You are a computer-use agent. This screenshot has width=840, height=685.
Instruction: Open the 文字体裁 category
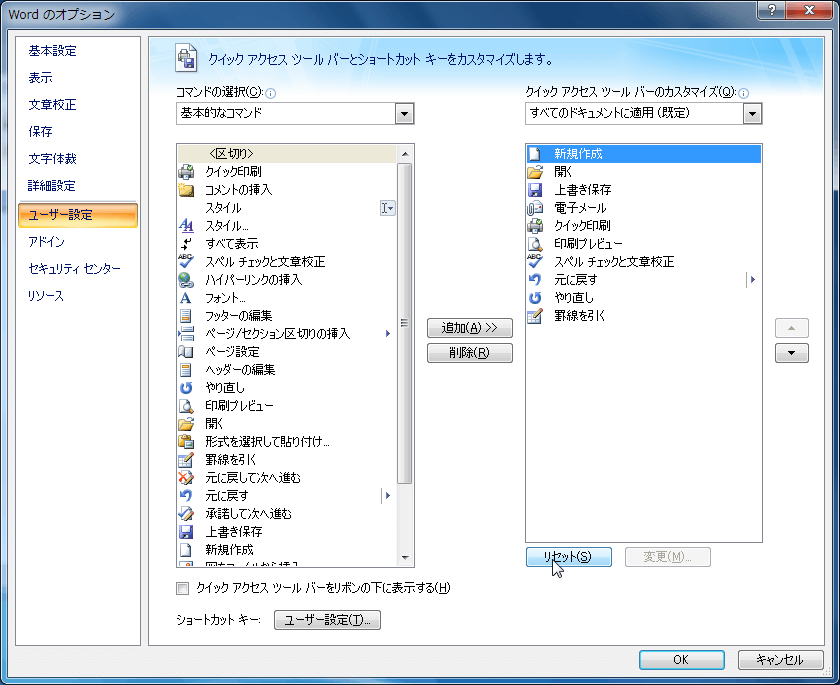point(52,159)
